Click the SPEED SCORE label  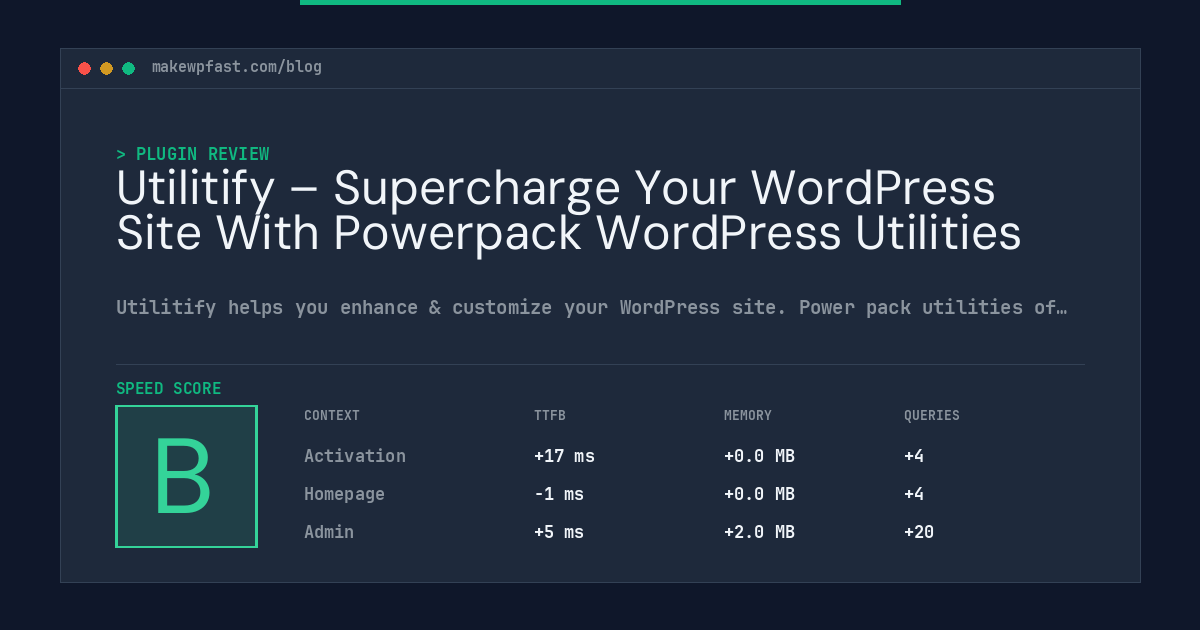pos(169,389)
